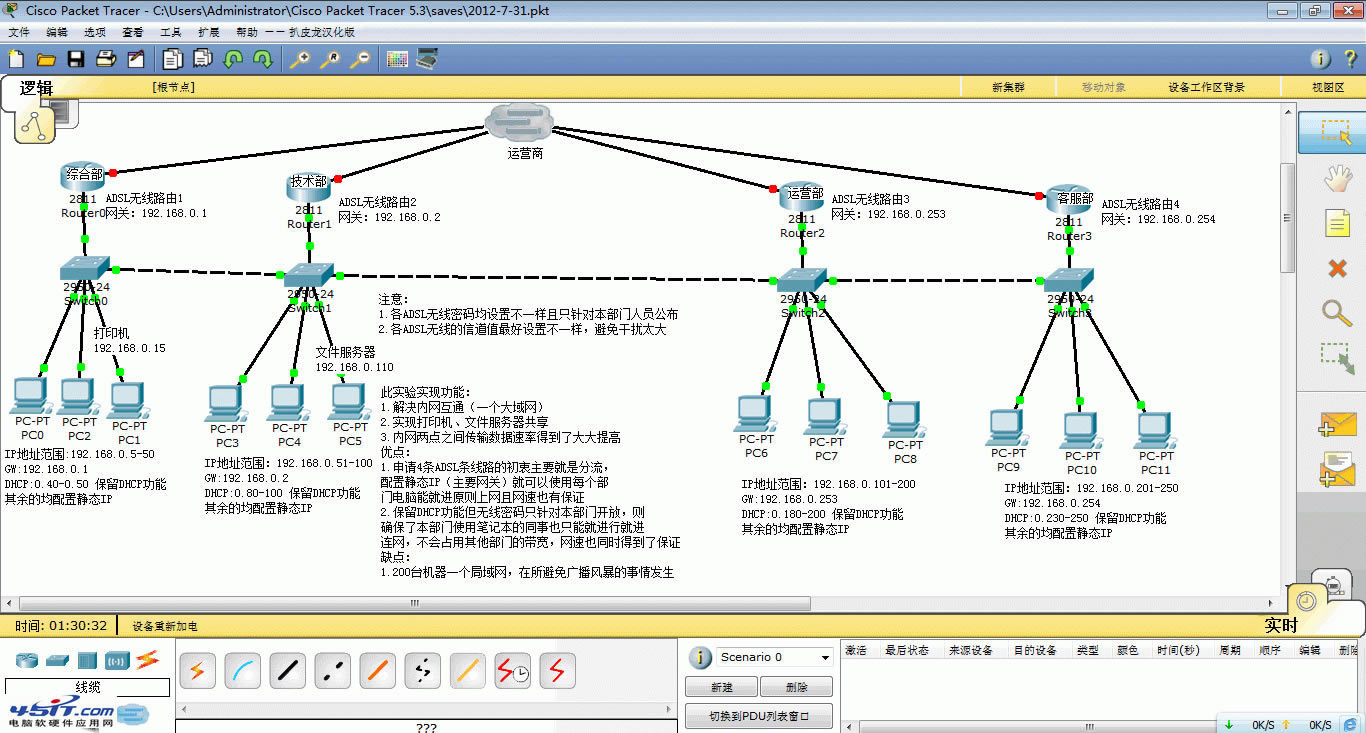The width and height of the screenshot is (1366, 733).
Task: Open the 选项 menu
Action: point(95,32)
